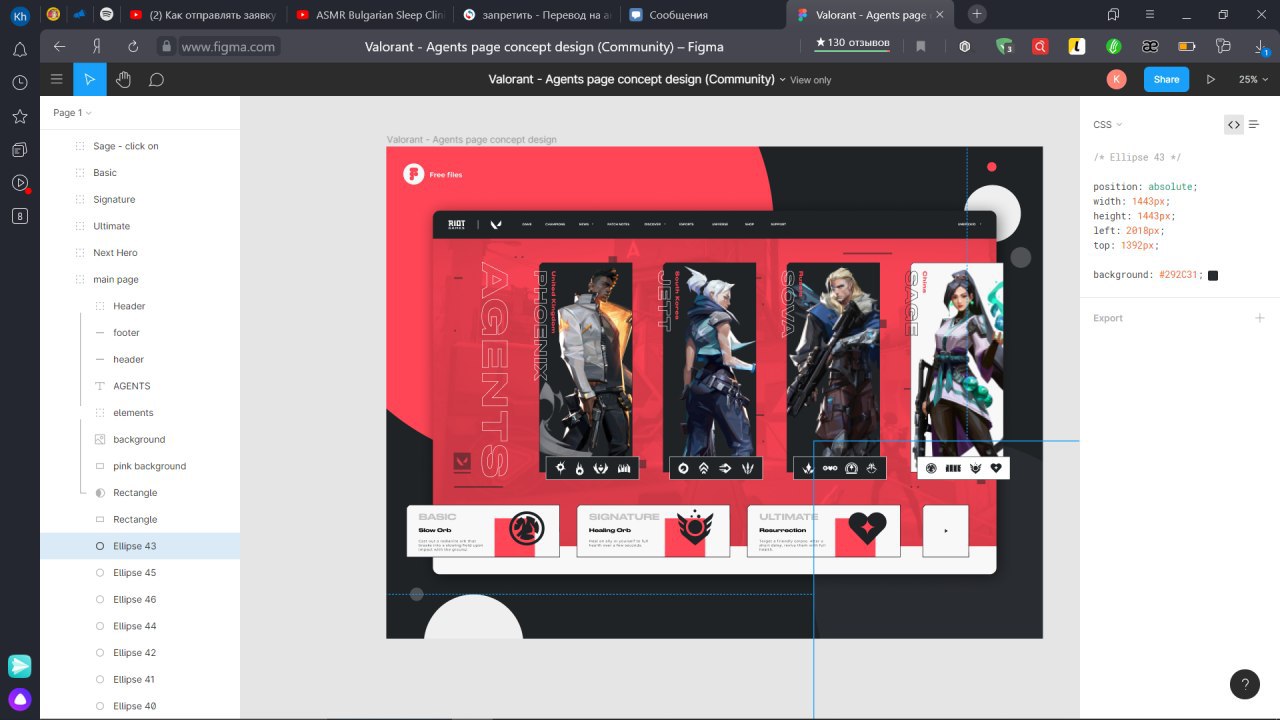Bookmark this page icon
Viewport: 1280px width, 720px height.
921,46
